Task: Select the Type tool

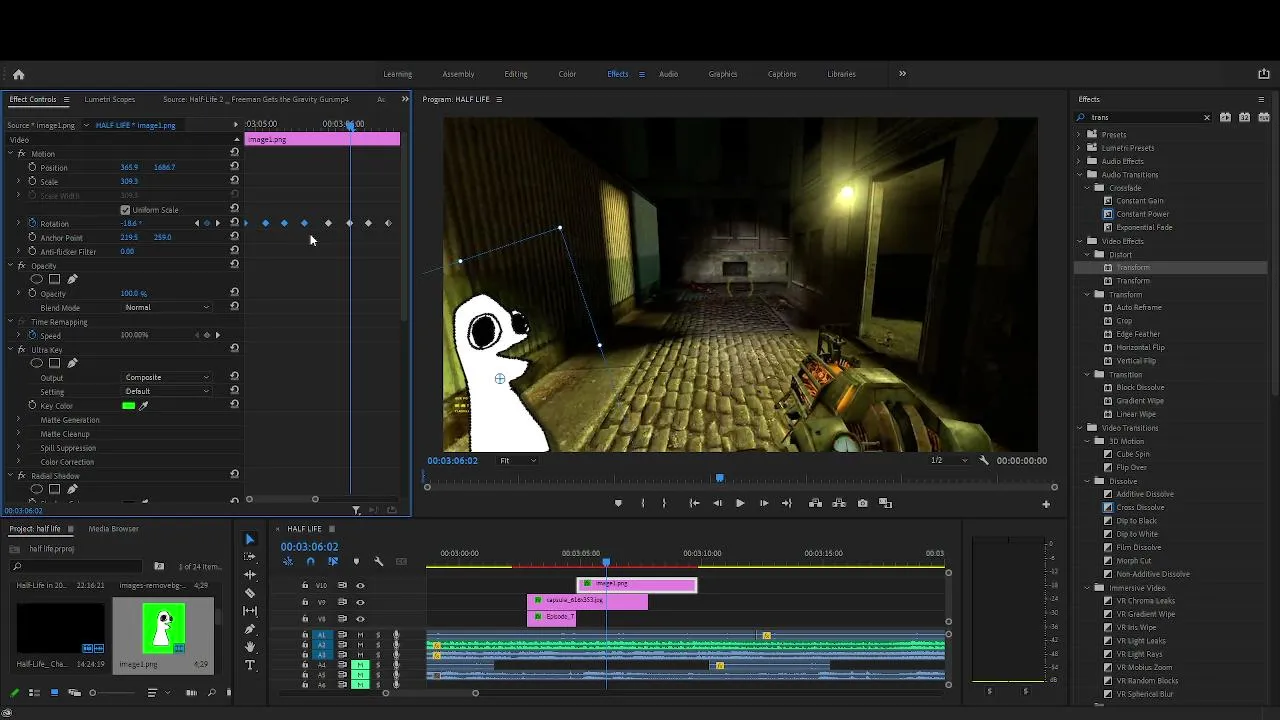Action: [x=250, y=665]
